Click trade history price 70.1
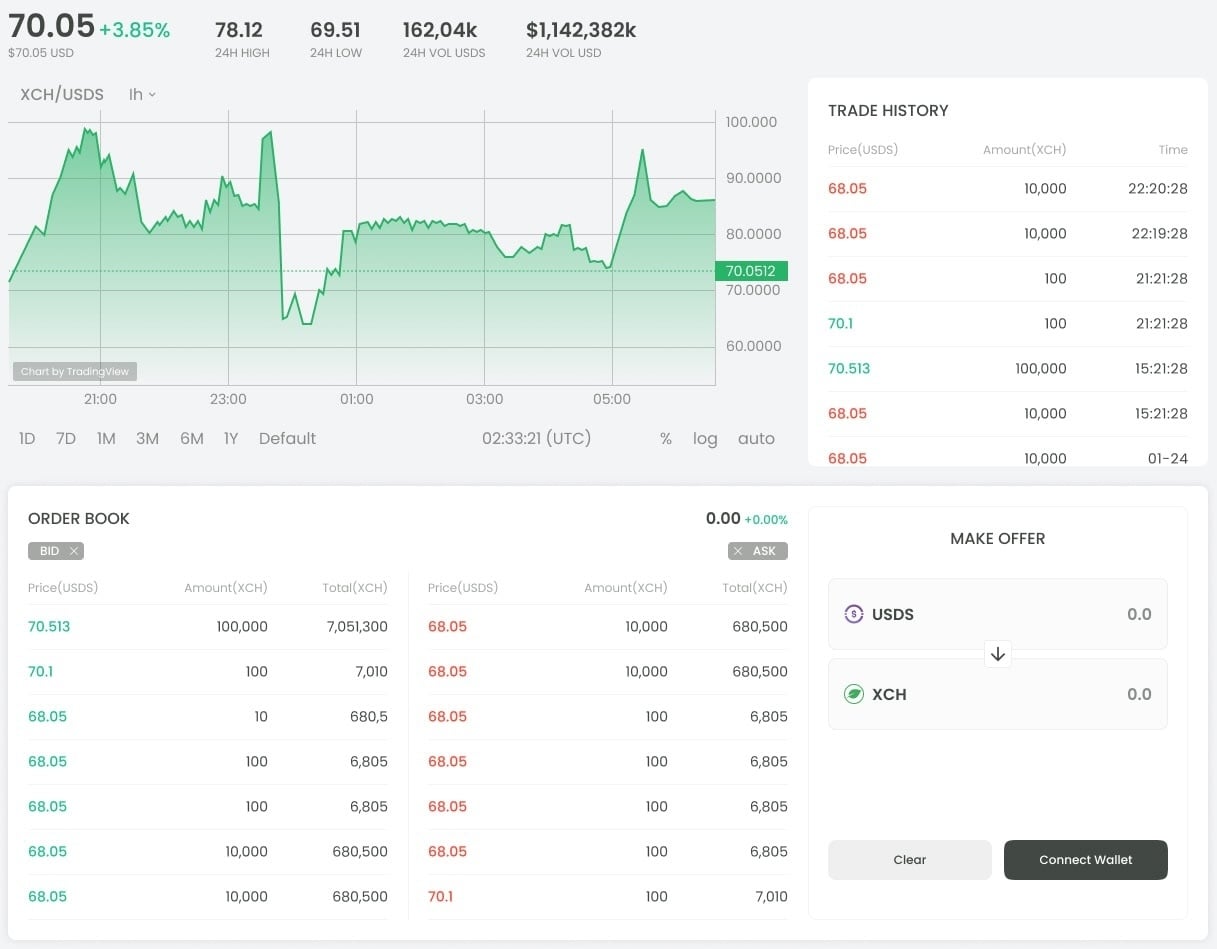The height and width of the screenshot is (949, 1217). 840,323
